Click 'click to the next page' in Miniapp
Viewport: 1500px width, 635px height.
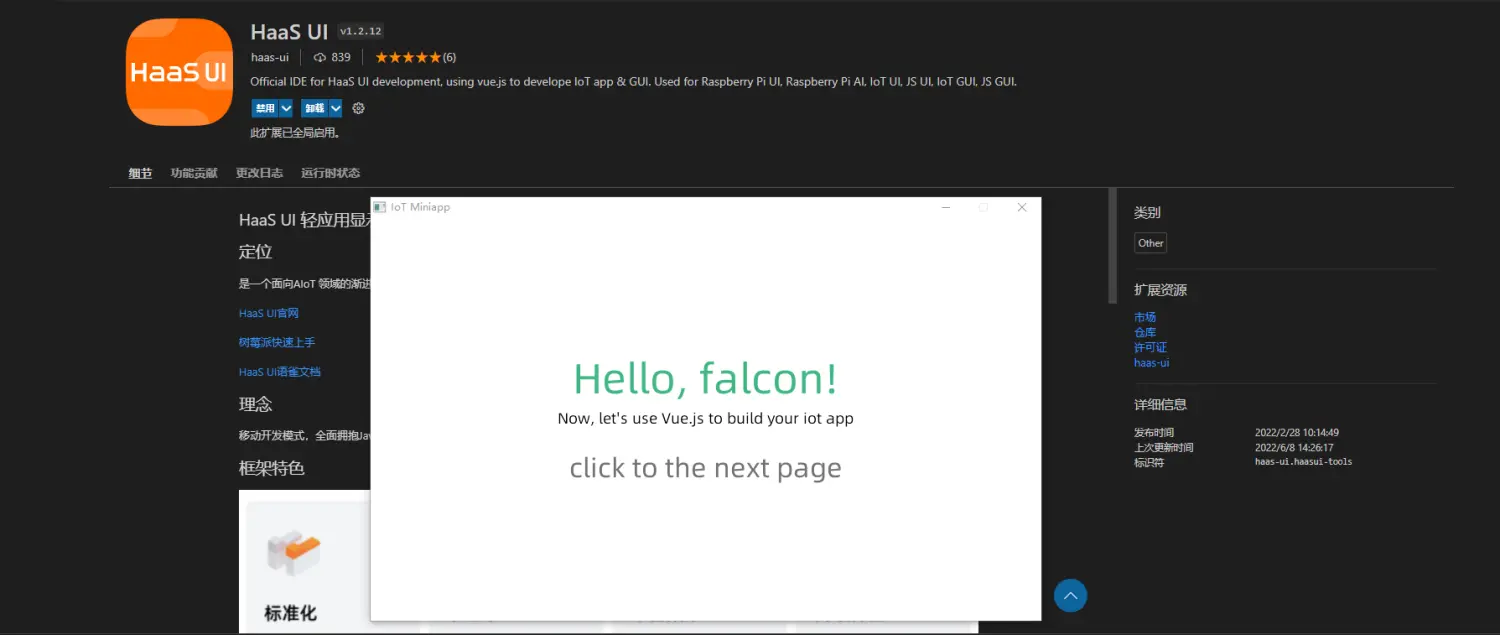pos(705,468)
